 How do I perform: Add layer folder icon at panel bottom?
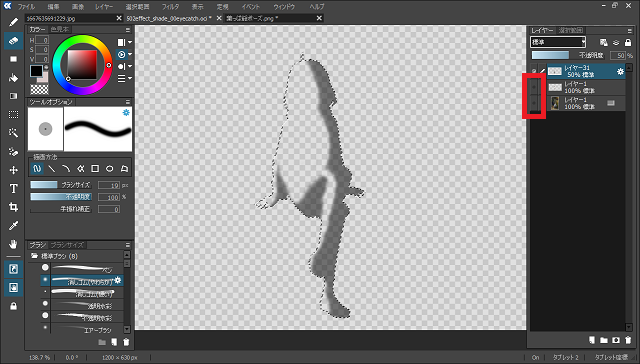tap(604, 340)
